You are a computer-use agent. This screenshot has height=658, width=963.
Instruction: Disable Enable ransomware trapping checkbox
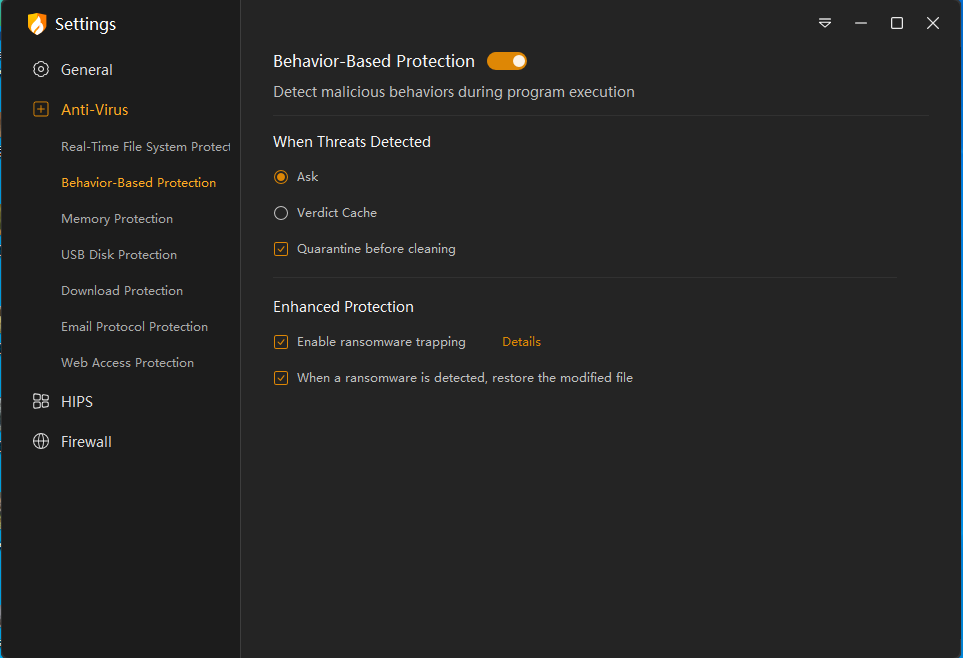[281, 342]
